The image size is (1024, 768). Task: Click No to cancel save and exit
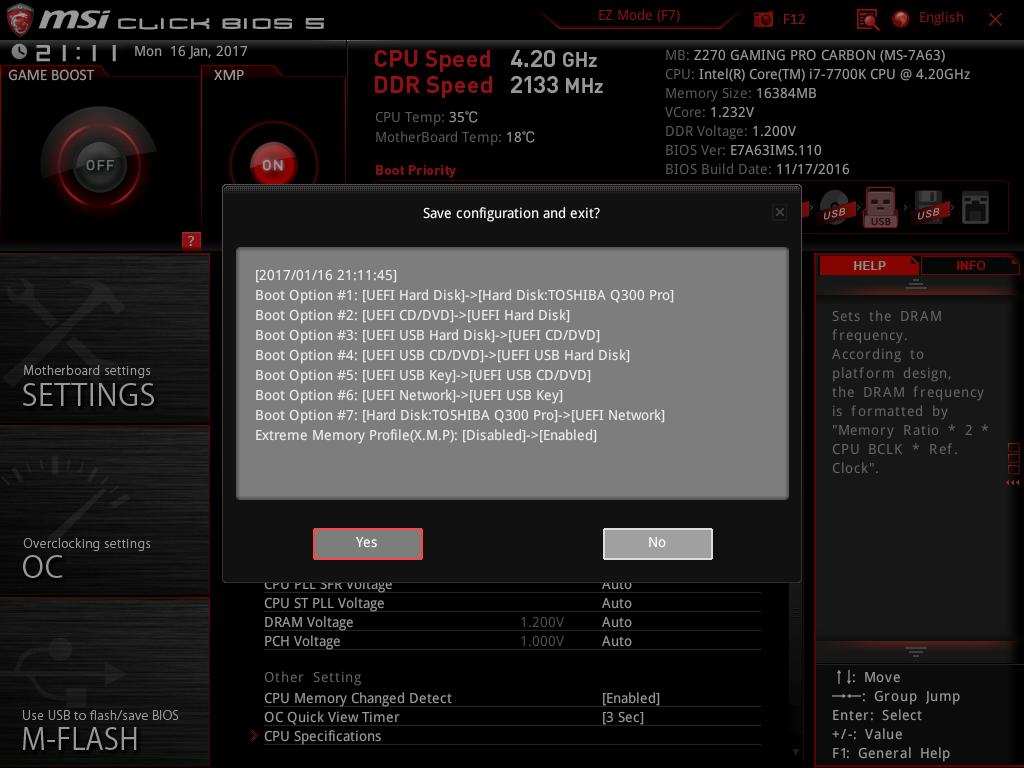click(657, 543)
